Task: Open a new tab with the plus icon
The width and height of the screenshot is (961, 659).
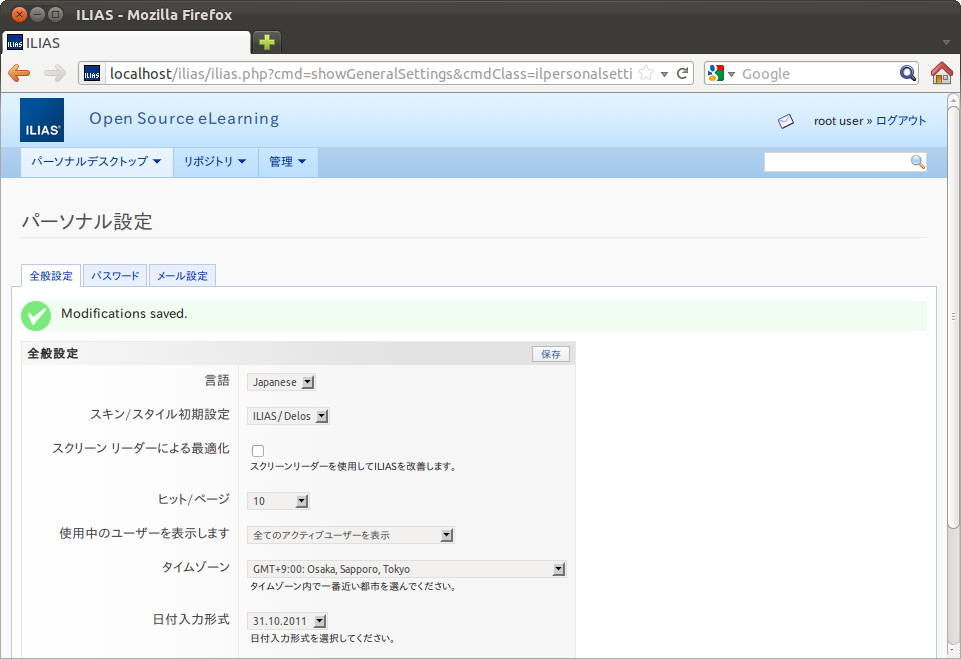Action: coord(266,42)
